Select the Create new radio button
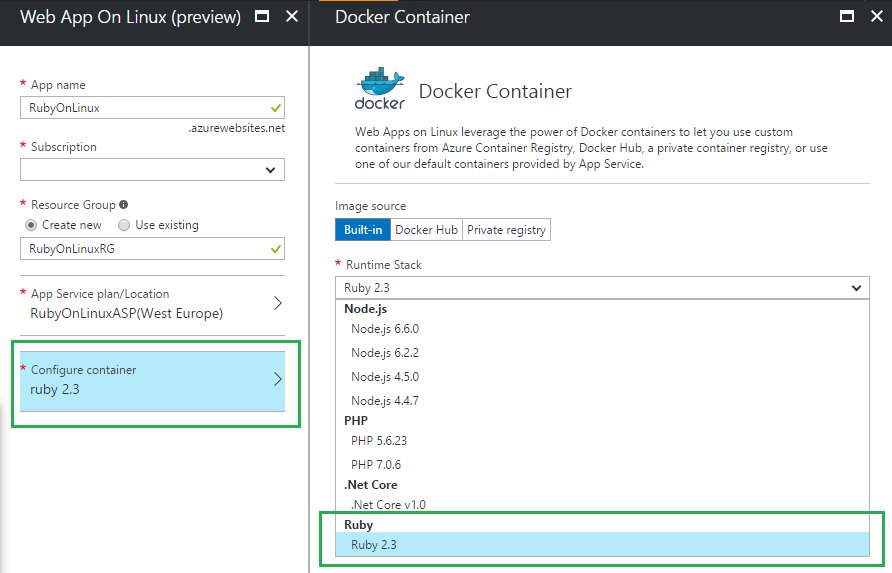 (x=31, y=225)
